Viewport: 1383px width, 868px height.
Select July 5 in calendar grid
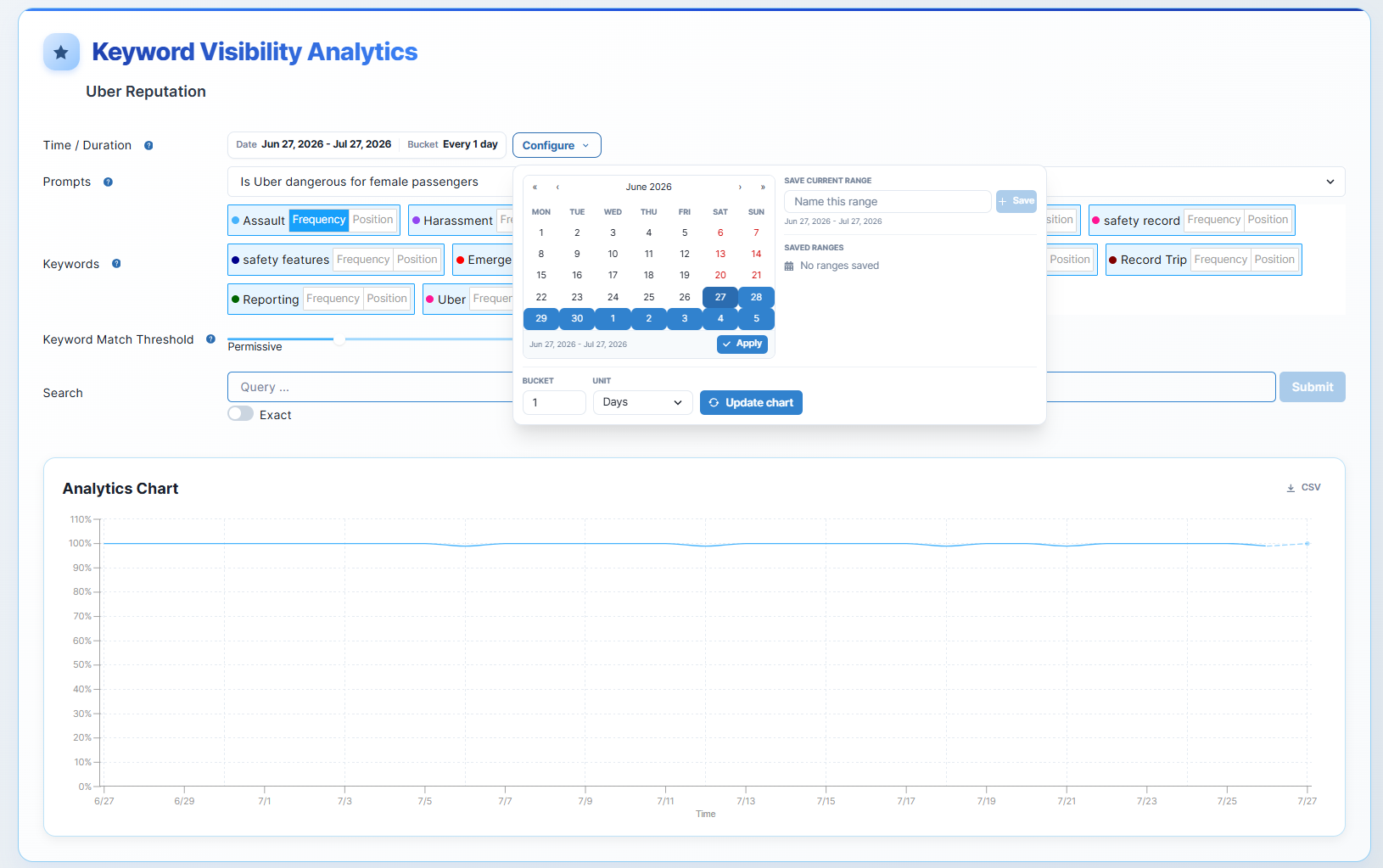point(756,319)
